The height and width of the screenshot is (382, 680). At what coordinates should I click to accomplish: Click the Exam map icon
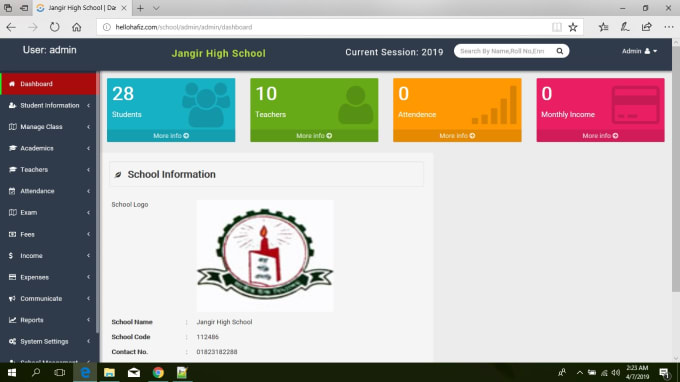point(12,212)
